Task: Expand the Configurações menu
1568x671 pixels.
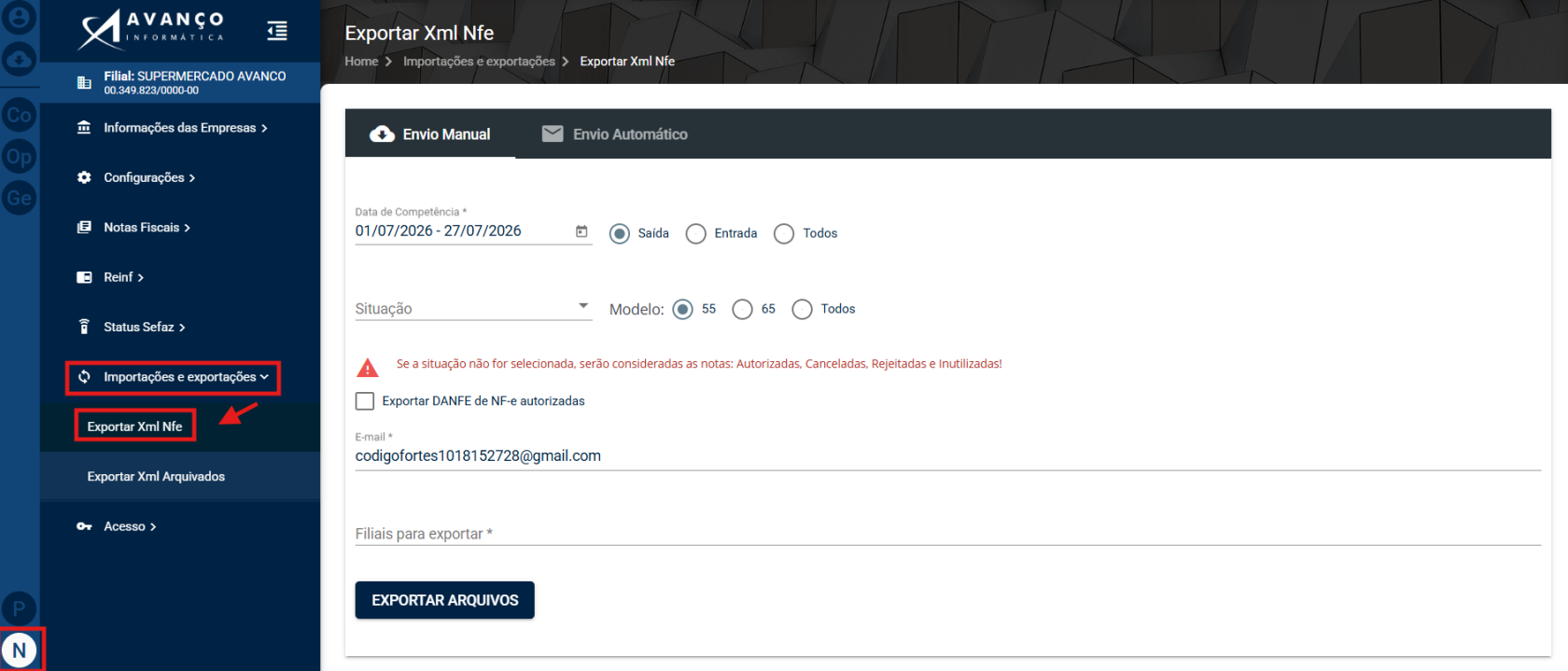Action: [x=149, y=177]
